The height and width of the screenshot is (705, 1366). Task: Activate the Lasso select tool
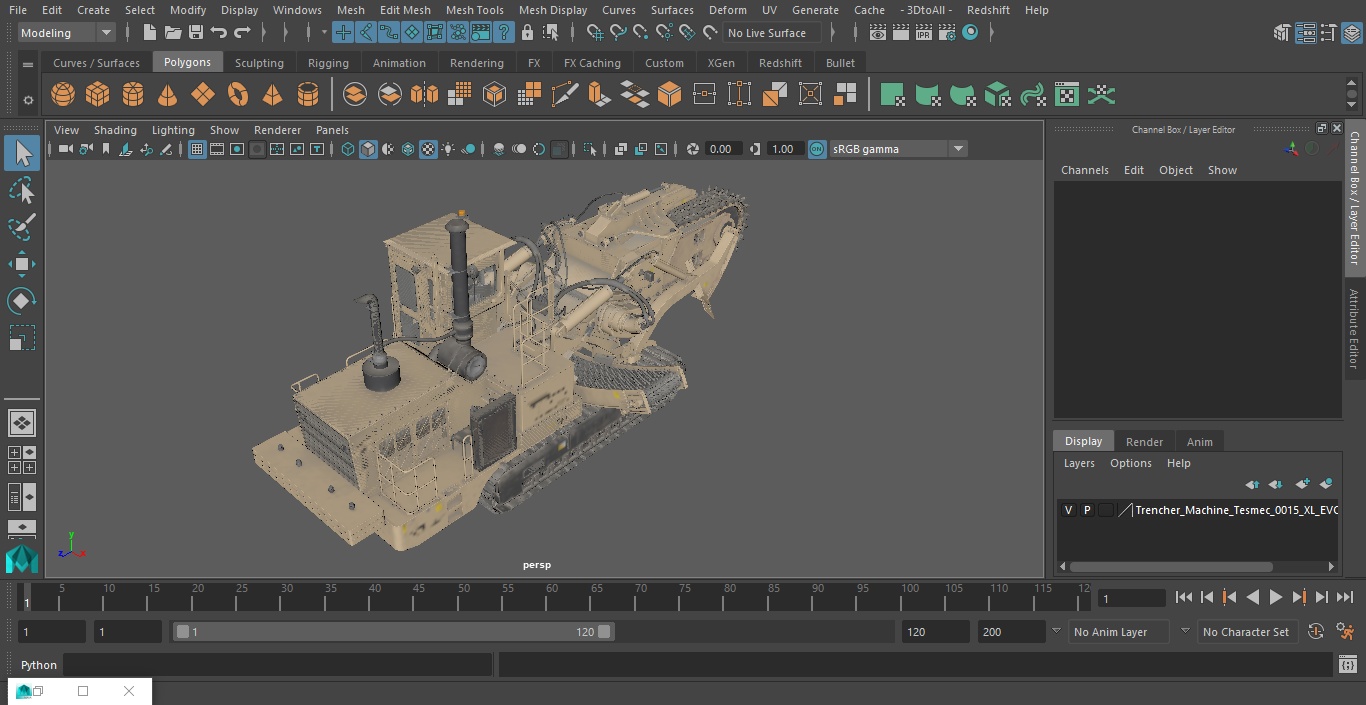pos(22,190)
